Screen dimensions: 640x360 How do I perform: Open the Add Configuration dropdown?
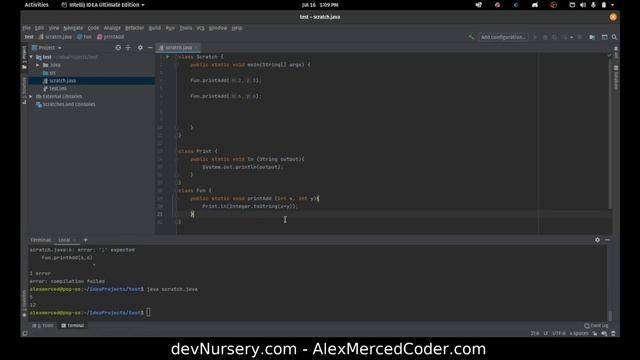(x=503, y=37)
